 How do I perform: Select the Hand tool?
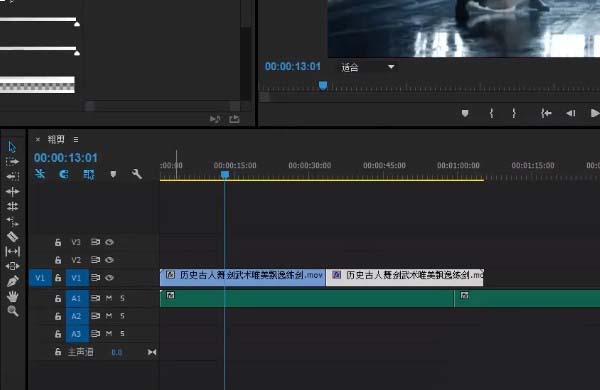pos(12,296)
